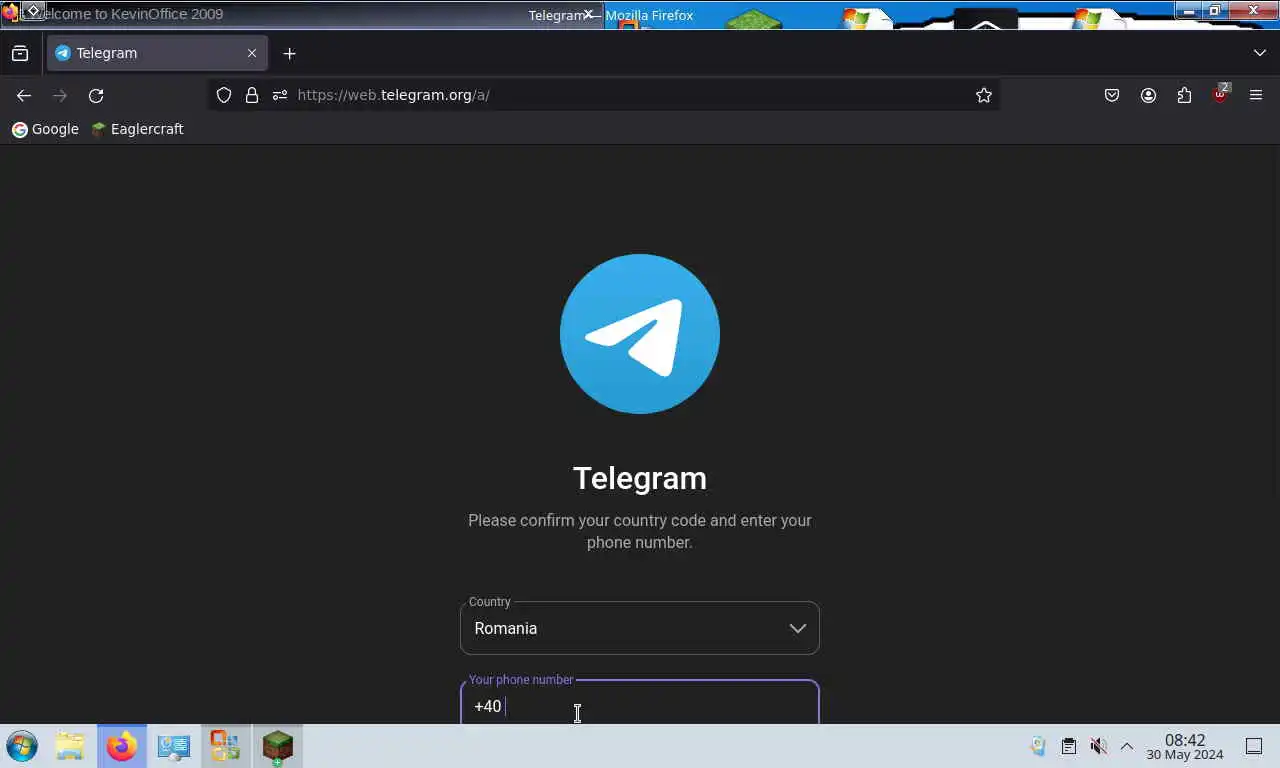1280x768 pixels.
Task: Restore down the Firefox window
Action: [x=1215, y=10]
